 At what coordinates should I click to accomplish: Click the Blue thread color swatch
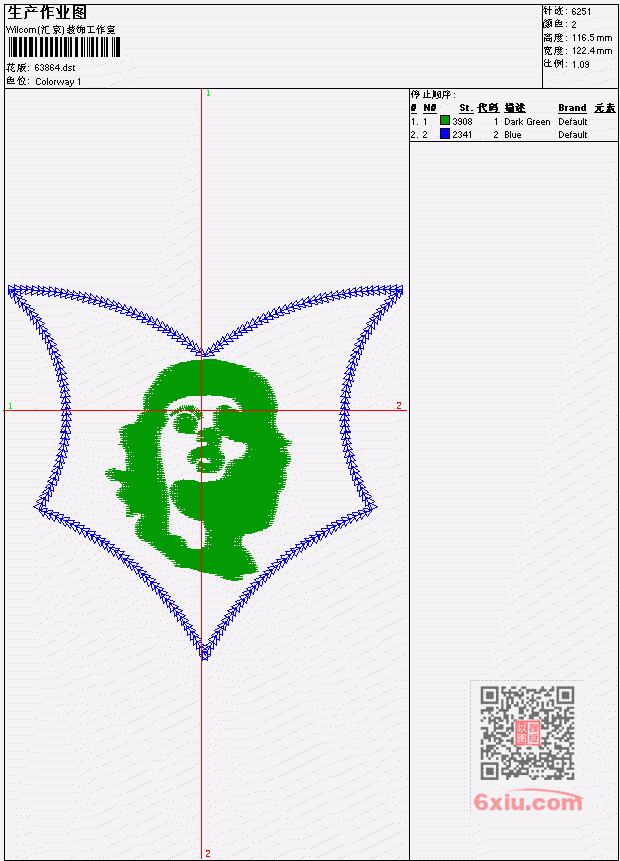coord(445,133)
